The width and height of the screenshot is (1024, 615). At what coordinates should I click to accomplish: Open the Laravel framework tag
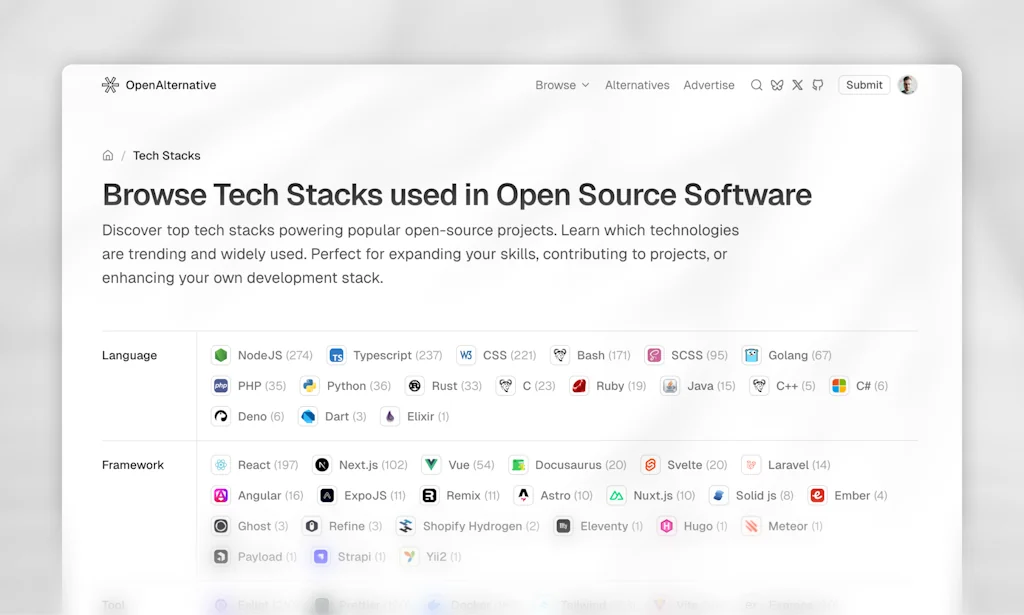tap(785, 464)
